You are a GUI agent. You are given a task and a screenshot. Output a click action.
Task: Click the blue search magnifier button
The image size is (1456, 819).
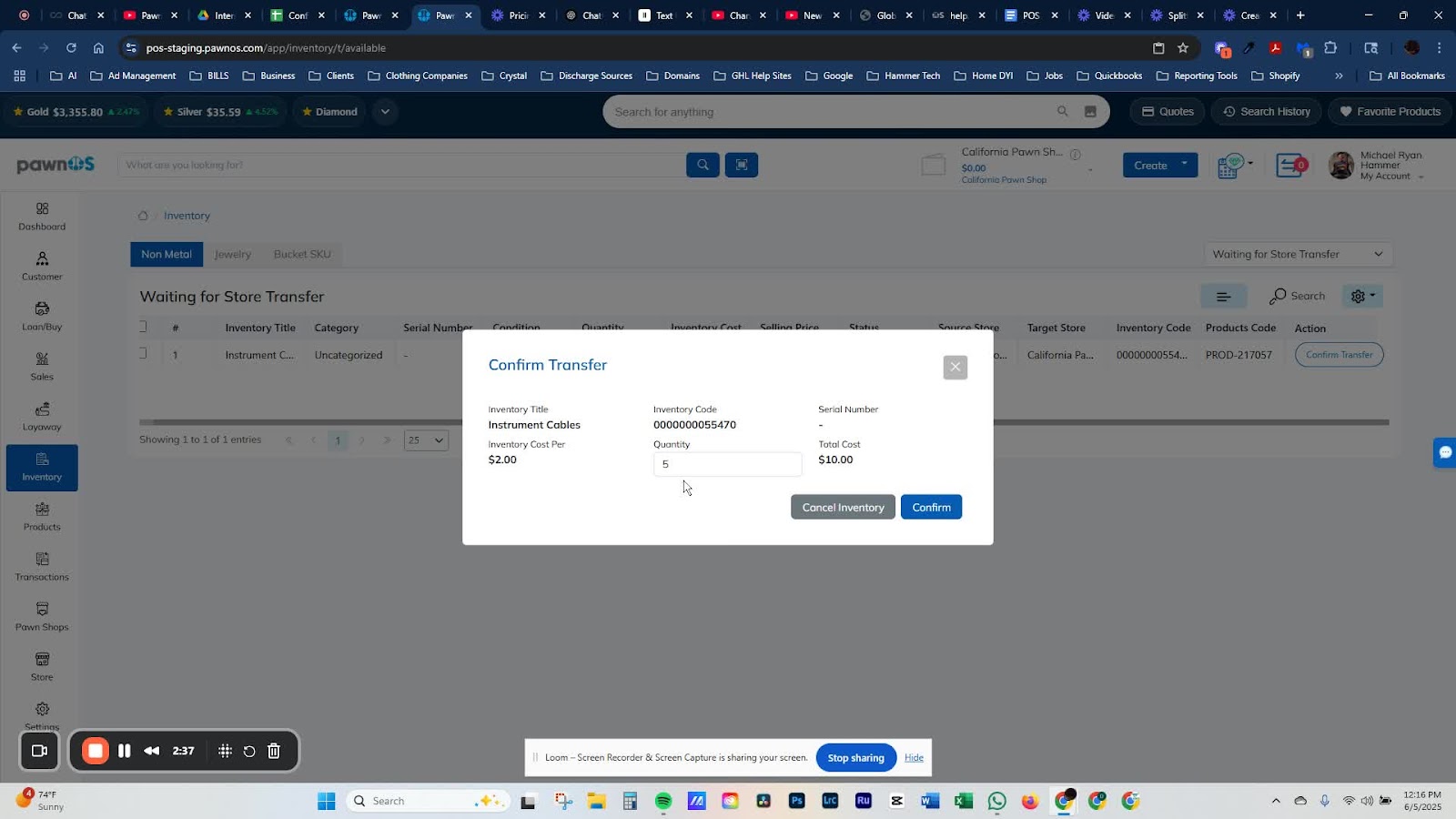pyautogui.click(x=703, y=165)
